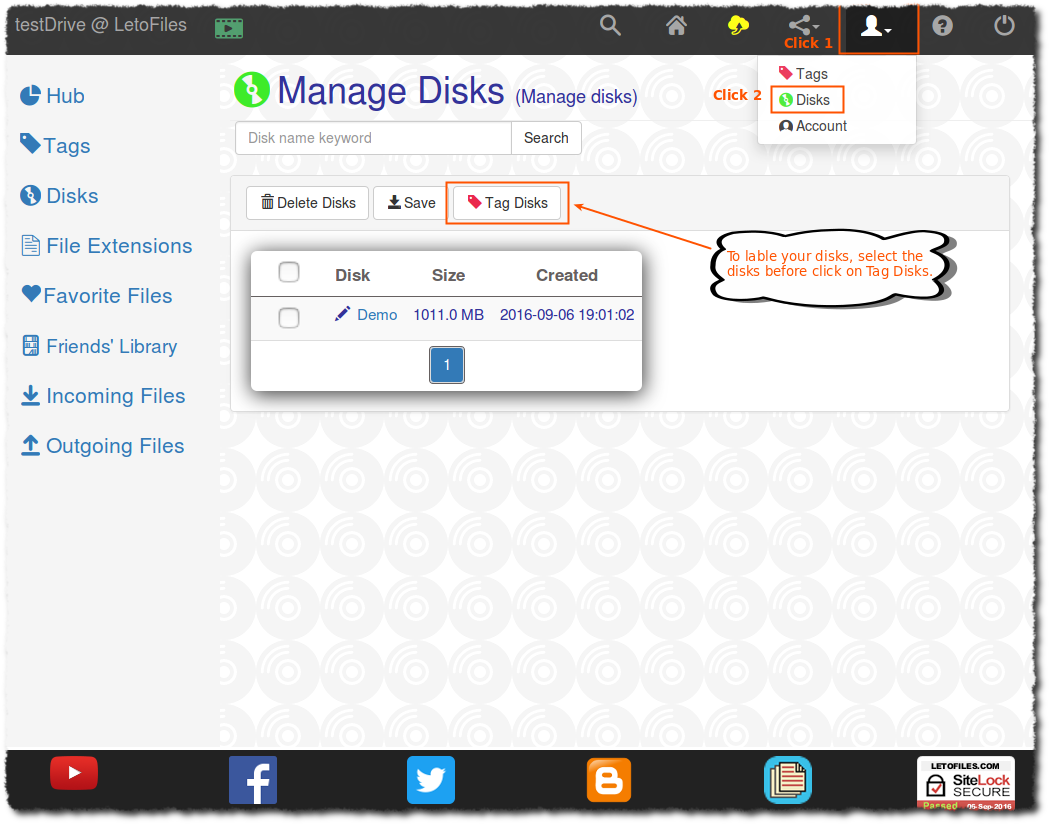Click the Twitter icon in the footer
Screen dimensions: 1051x826
pyautogui.click(x=430, y=781)
